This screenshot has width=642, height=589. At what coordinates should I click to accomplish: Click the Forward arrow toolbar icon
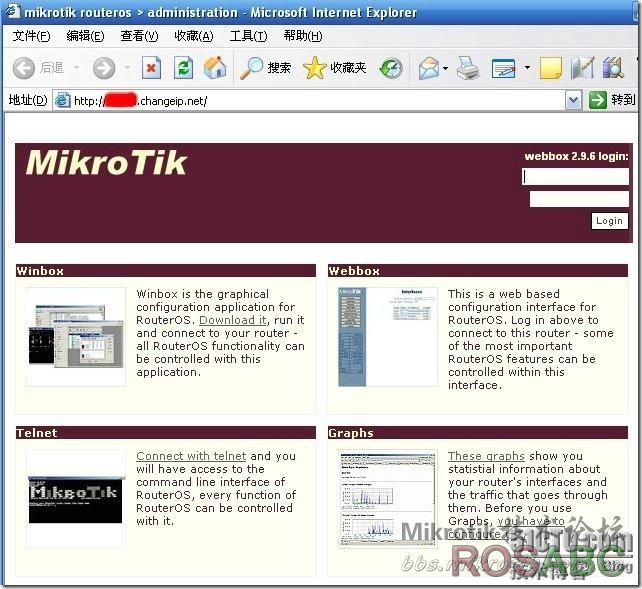point(104,68)
